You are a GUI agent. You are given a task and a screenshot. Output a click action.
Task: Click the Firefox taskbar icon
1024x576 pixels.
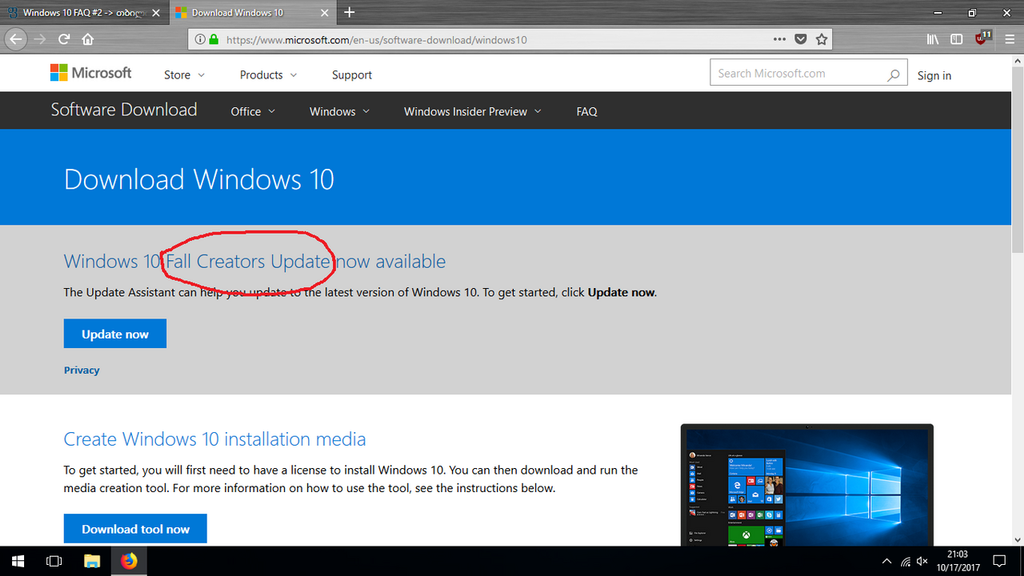point(129,561)
